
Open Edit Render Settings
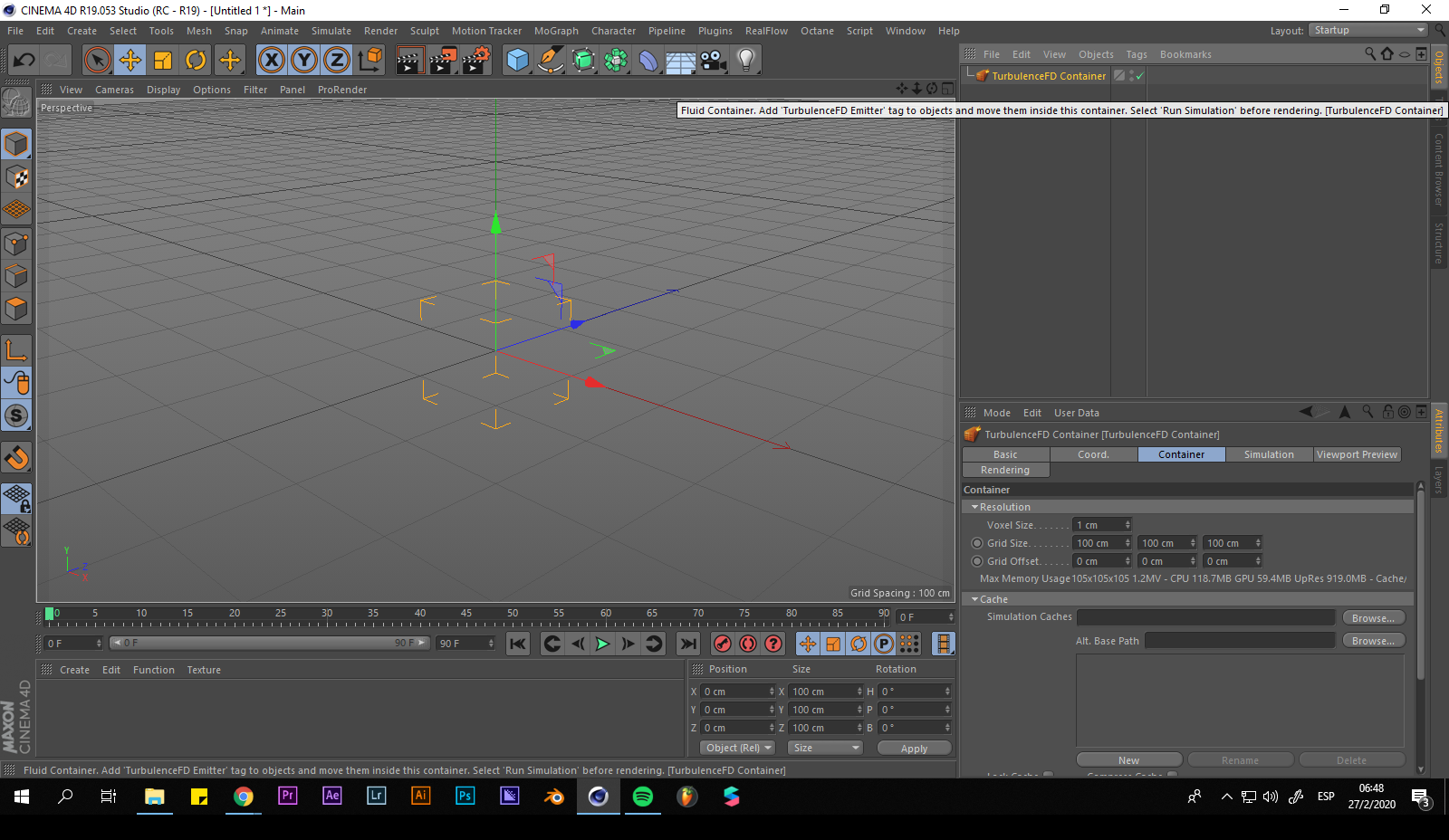(476, 61)
